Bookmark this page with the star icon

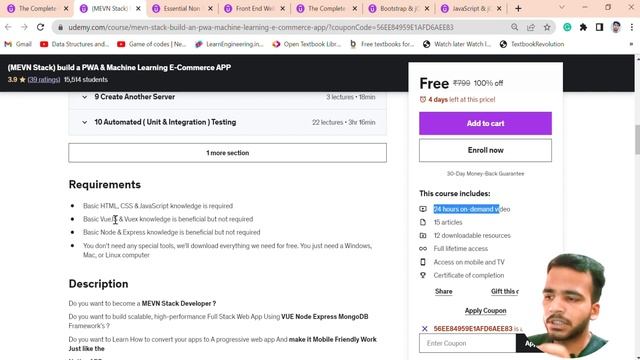[547, 27]
